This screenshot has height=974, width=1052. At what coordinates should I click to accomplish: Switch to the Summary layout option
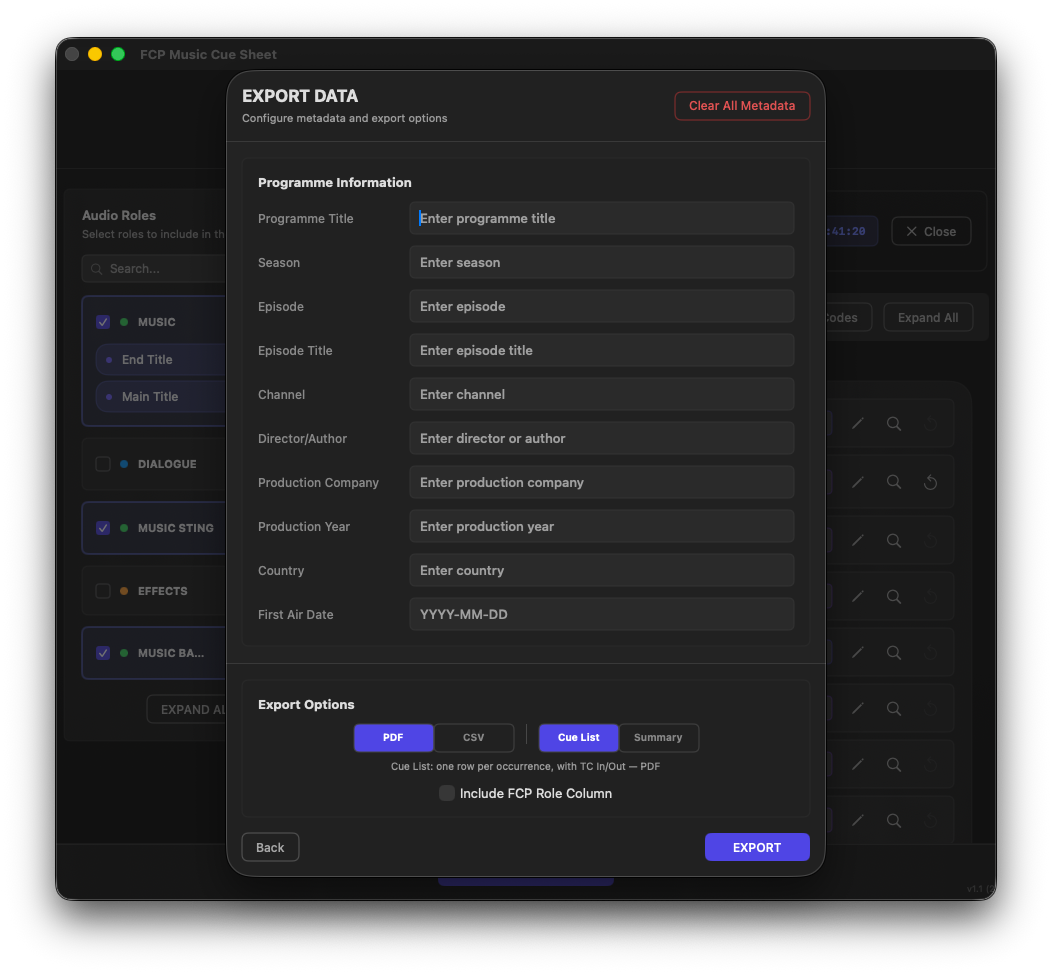(658, 737)
